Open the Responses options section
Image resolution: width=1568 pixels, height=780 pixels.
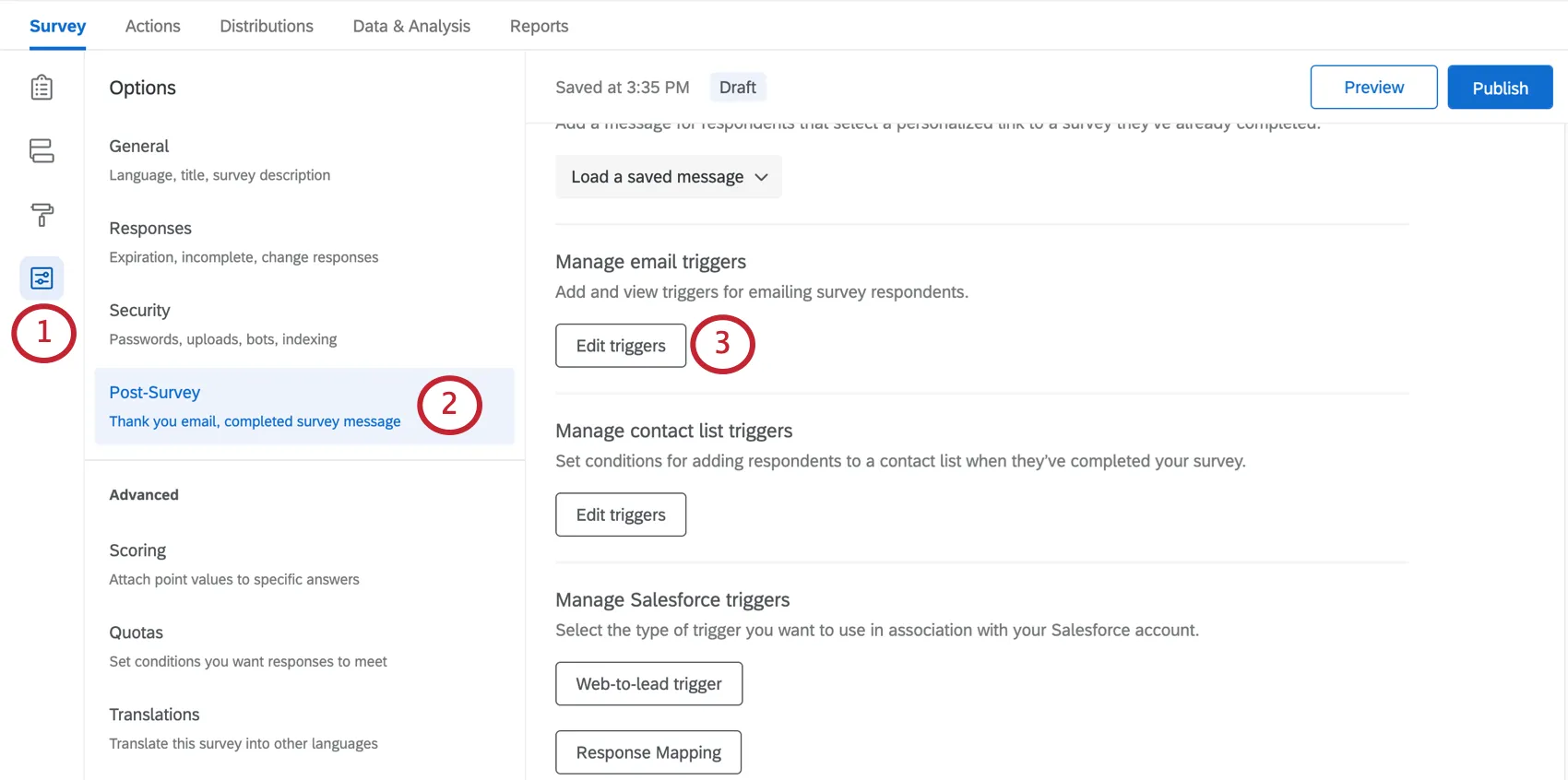[244, 242]
